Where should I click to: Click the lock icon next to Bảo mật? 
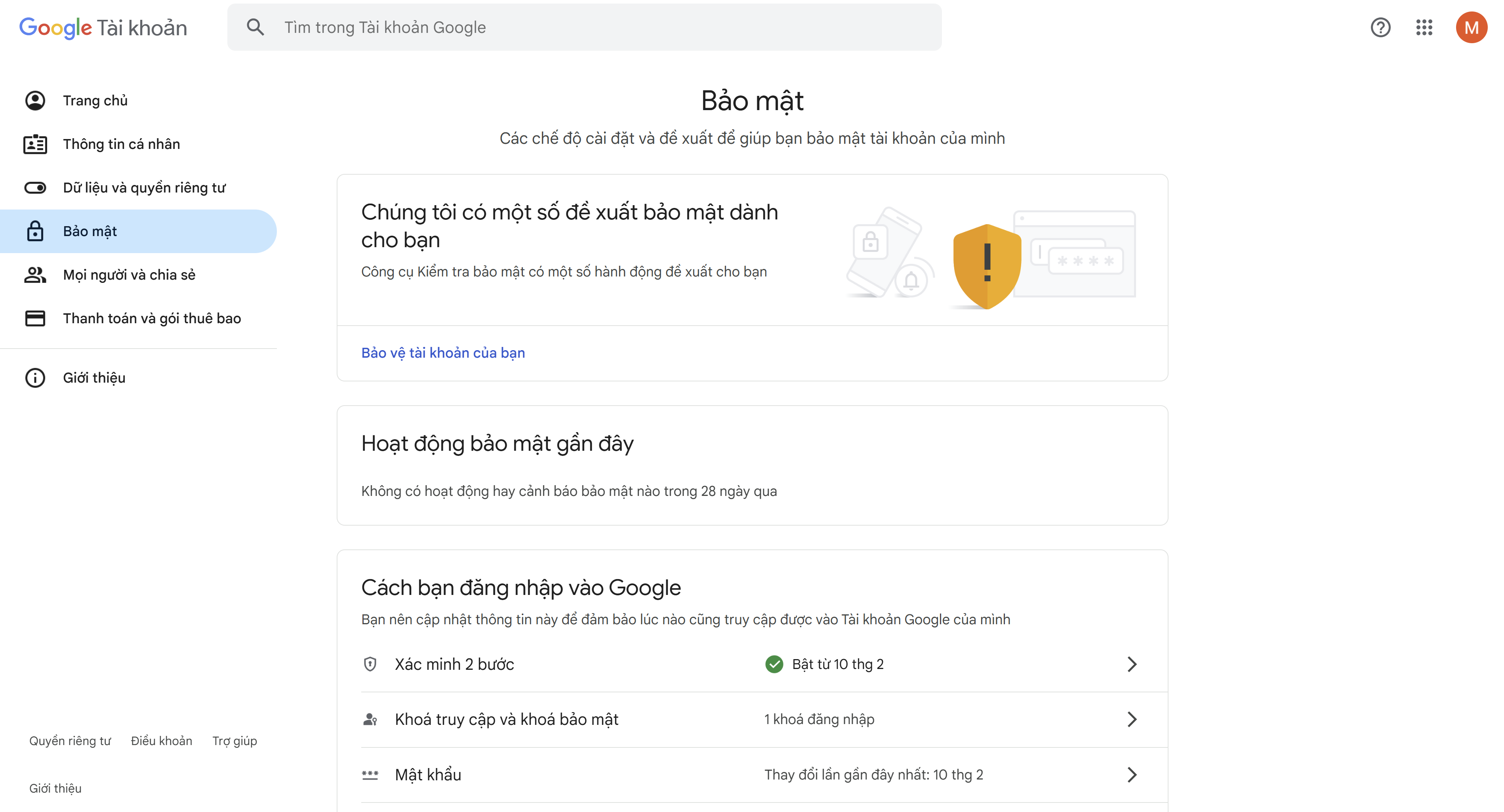(x=35, y=231)
